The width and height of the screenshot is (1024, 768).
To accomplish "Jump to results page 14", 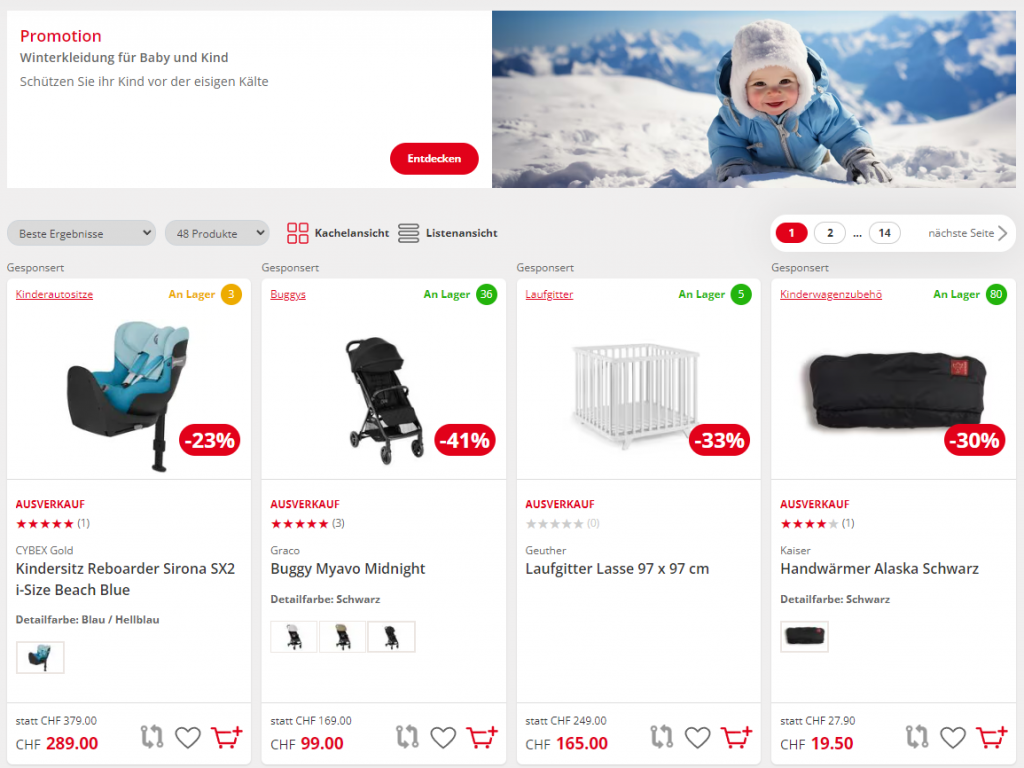I will (884, 233).
